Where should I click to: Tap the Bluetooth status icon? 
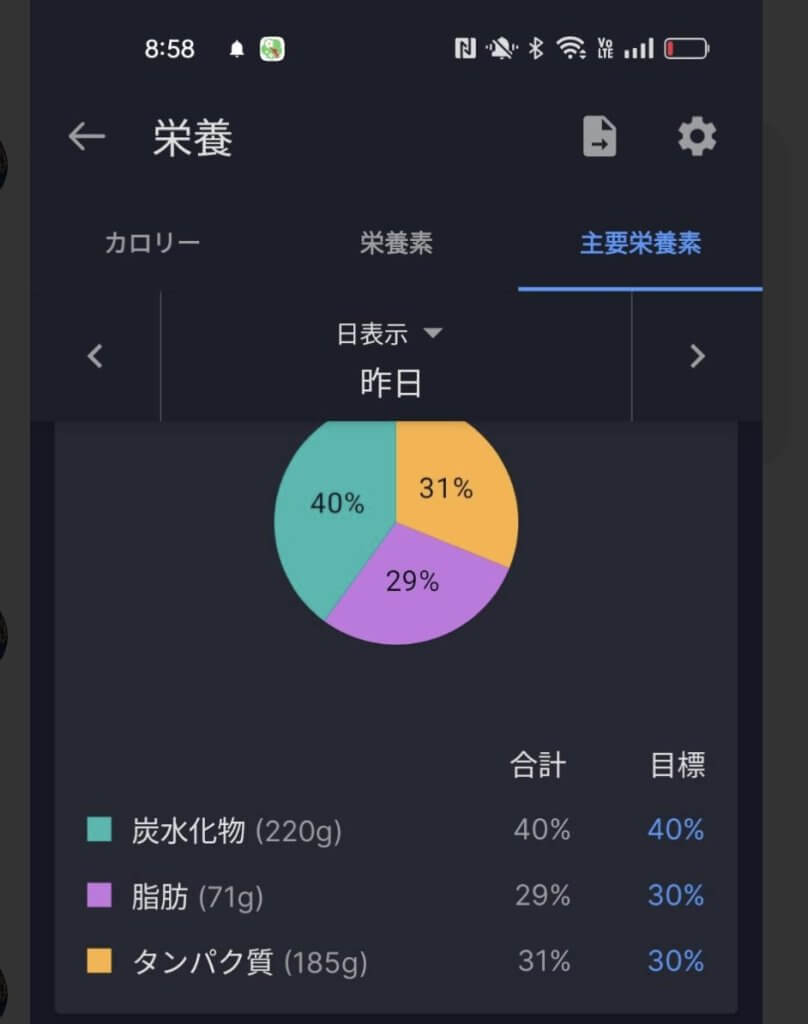536,48
